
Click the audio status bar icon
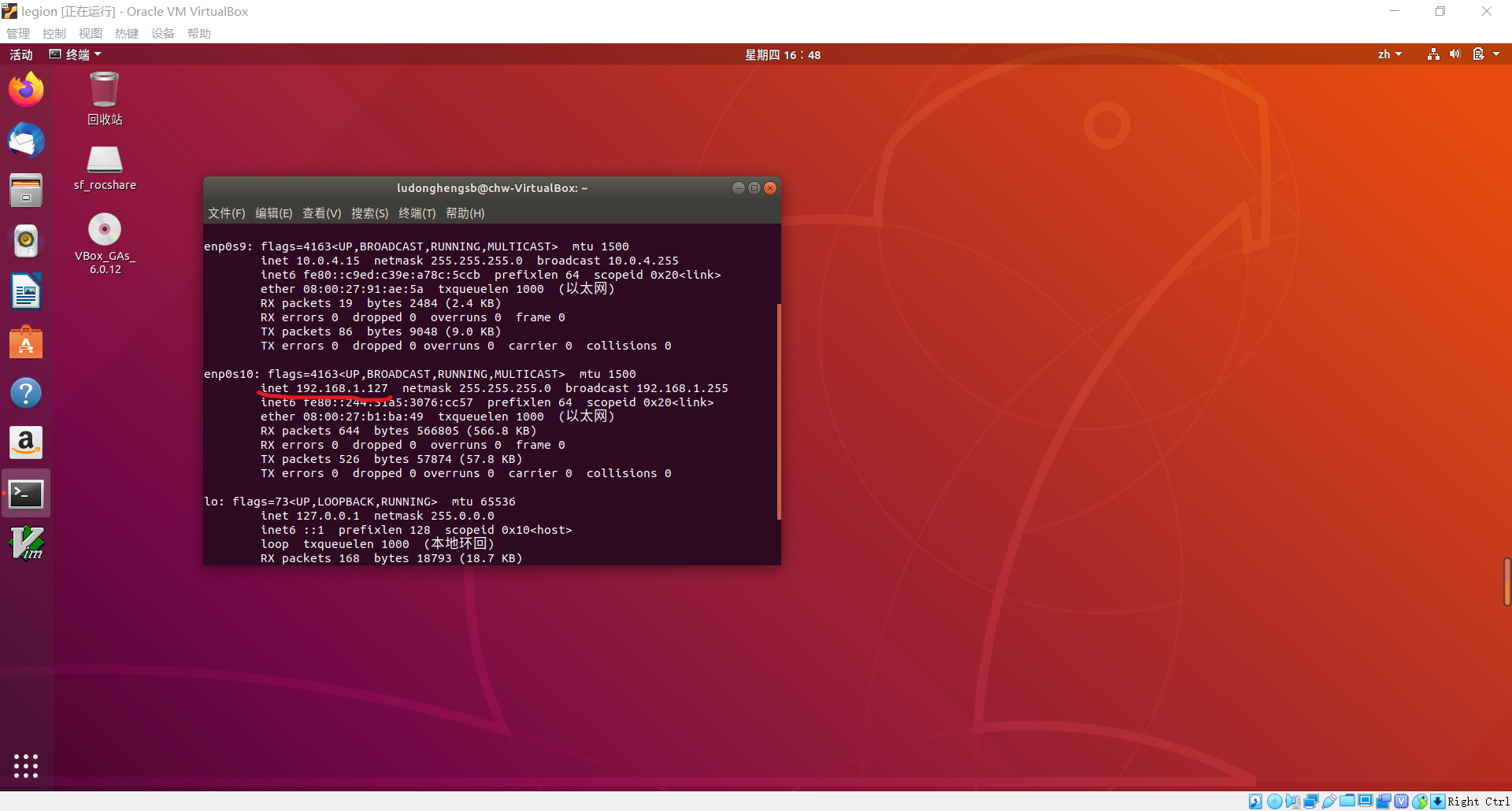(x=1293, y=802)
